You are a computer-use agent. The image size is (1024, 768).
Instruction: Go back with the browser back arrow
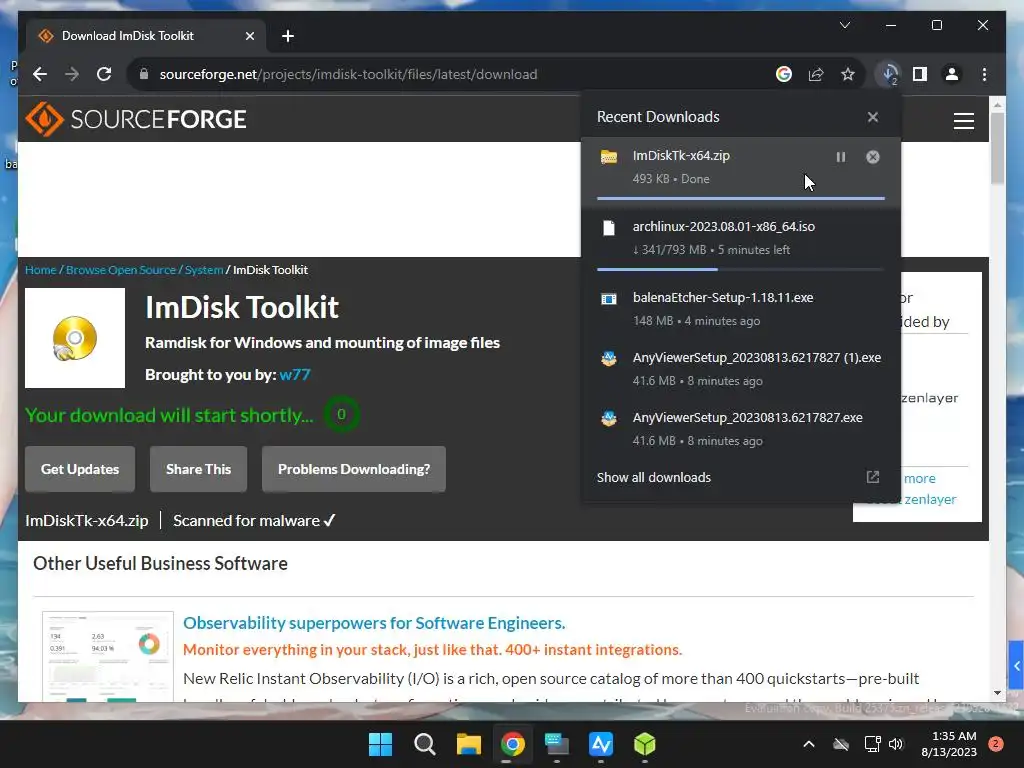coord(40,74)
